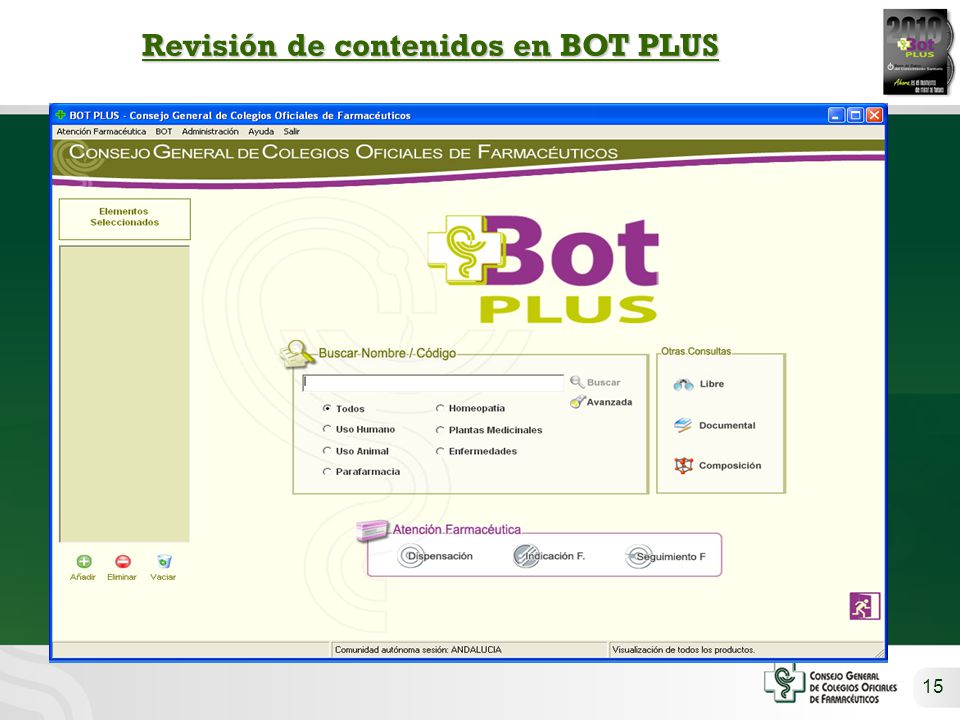Click the Elementos Seleccionados header box
Screen dimensions: 960x720
(x=125, y=219)
